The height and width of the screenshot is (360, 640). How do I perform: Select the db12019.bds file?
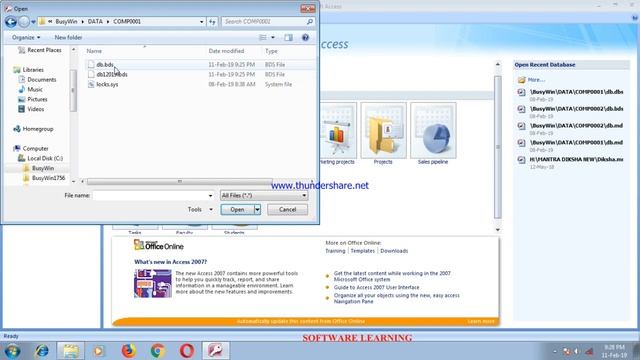(112, 74)
